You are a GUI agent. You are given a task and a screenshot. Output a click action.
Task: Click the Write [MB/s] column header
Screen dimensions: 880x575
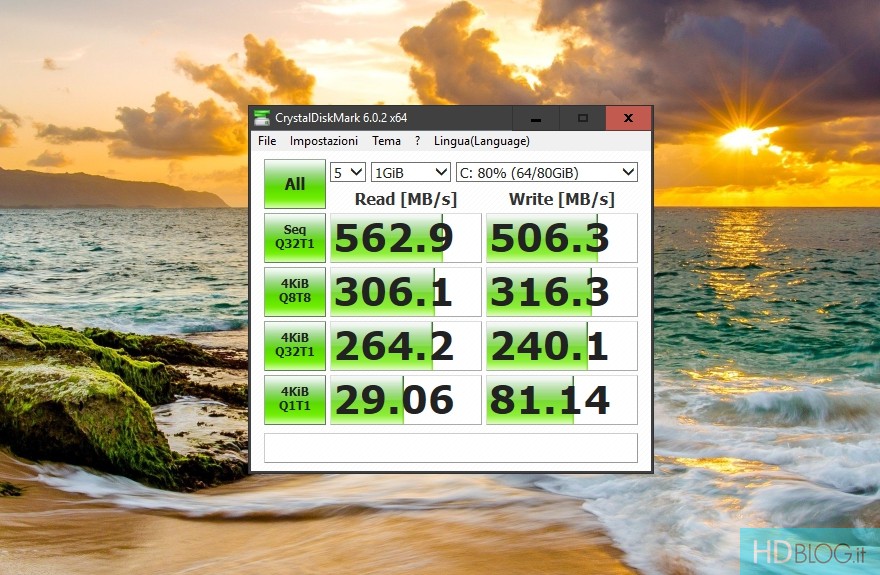(562, 199)
